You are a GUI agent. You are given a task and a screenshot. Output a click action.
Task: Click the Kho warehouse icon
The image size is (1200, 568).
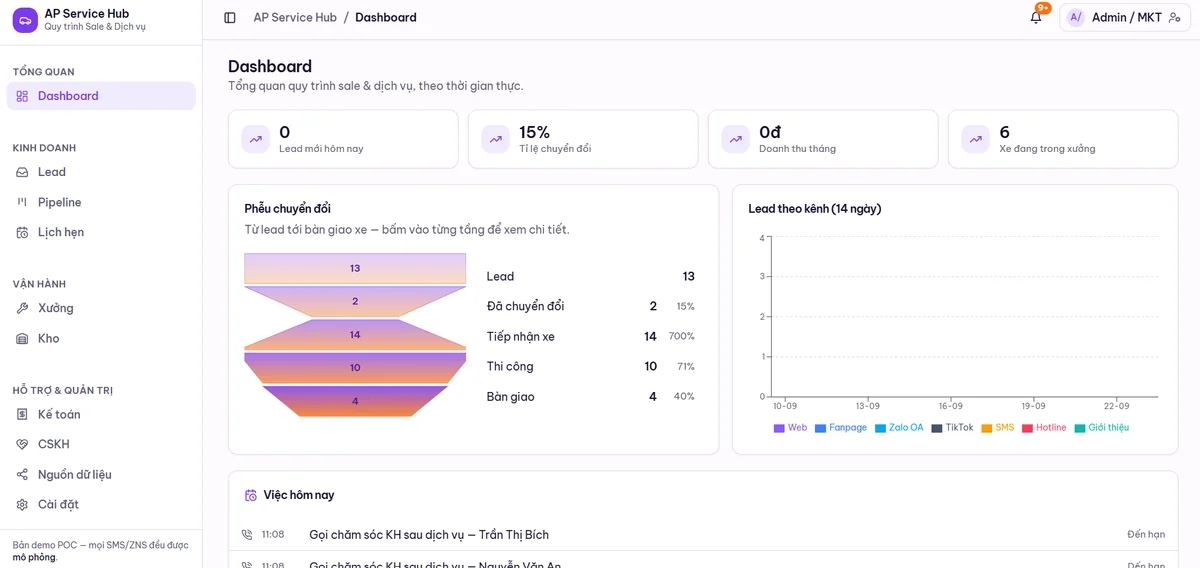pyautogui.click(x=22, y=338)
